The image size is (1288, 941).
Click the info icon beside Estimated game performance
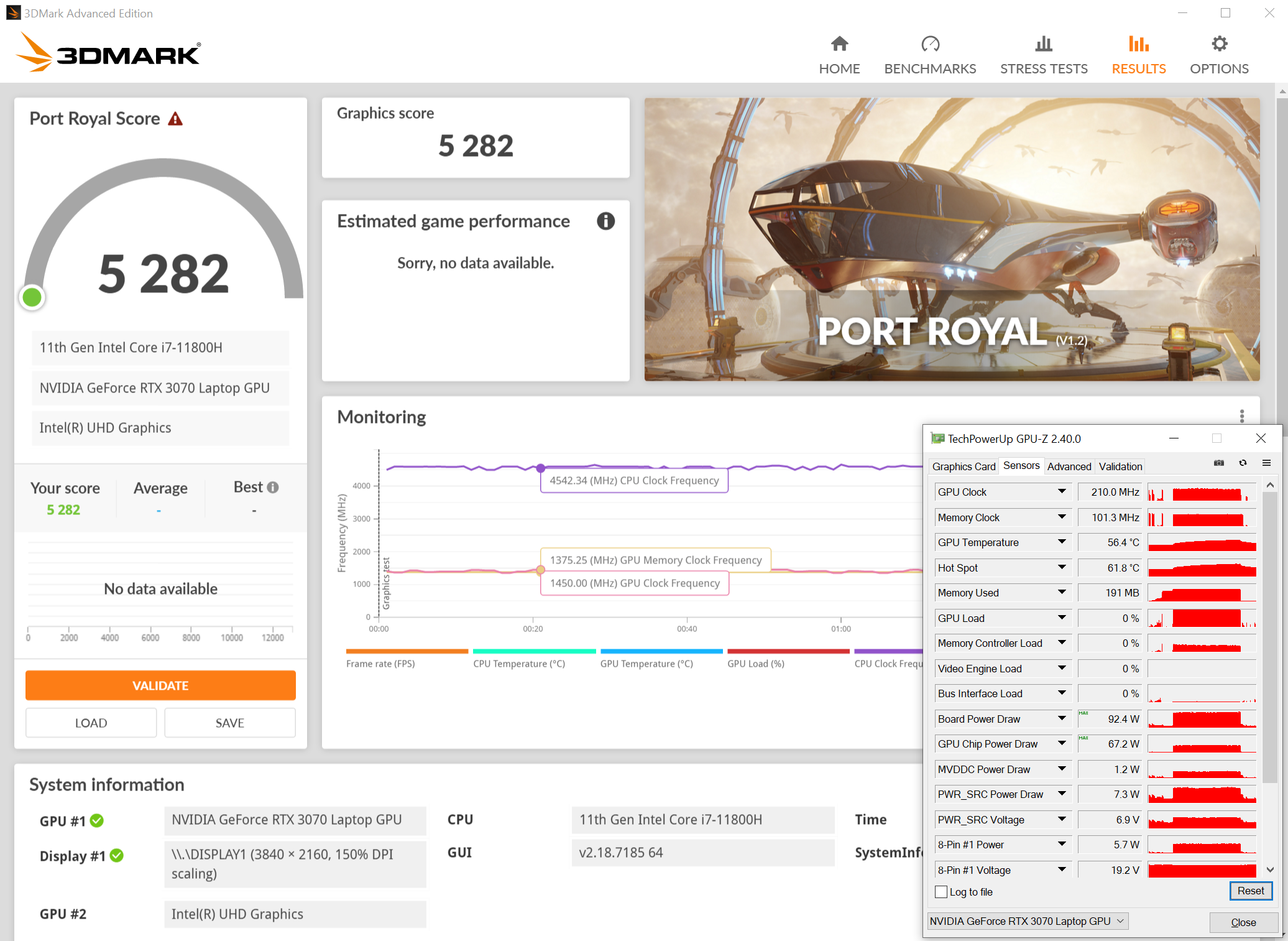tap(605, 221)
